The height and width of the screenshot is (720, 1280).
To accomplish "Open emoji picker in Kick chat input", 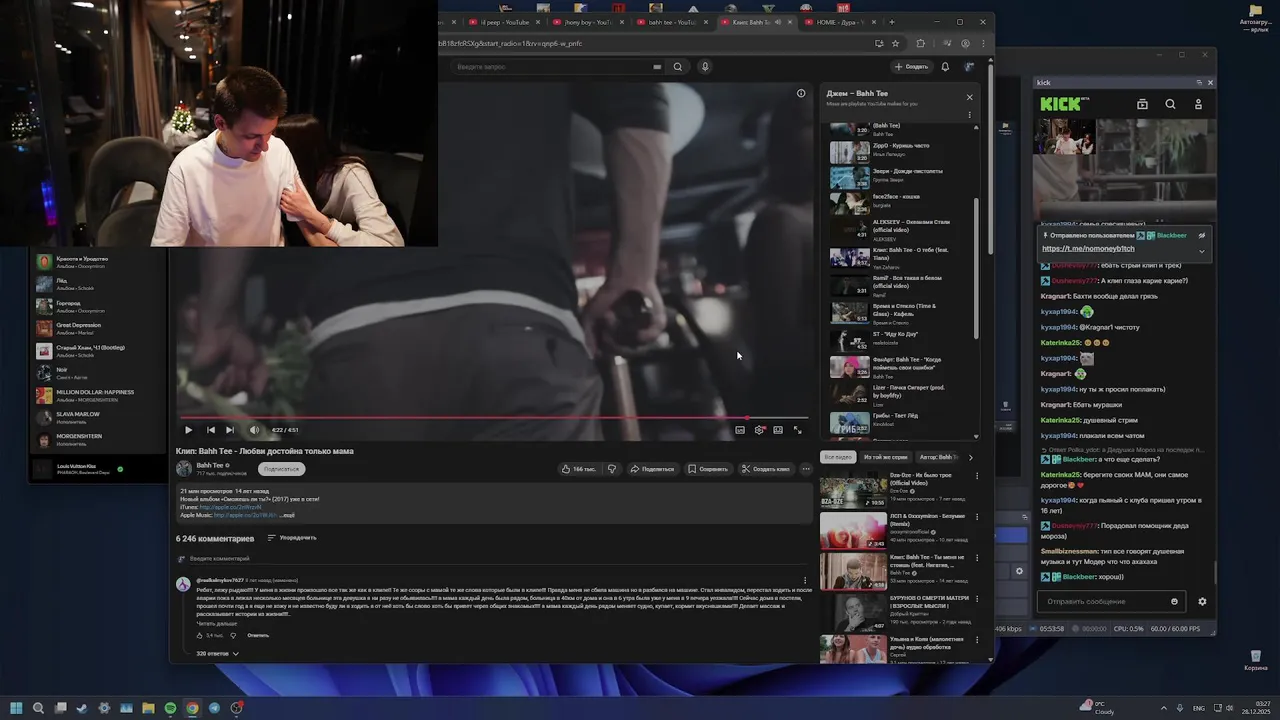I will point(1174,601).
